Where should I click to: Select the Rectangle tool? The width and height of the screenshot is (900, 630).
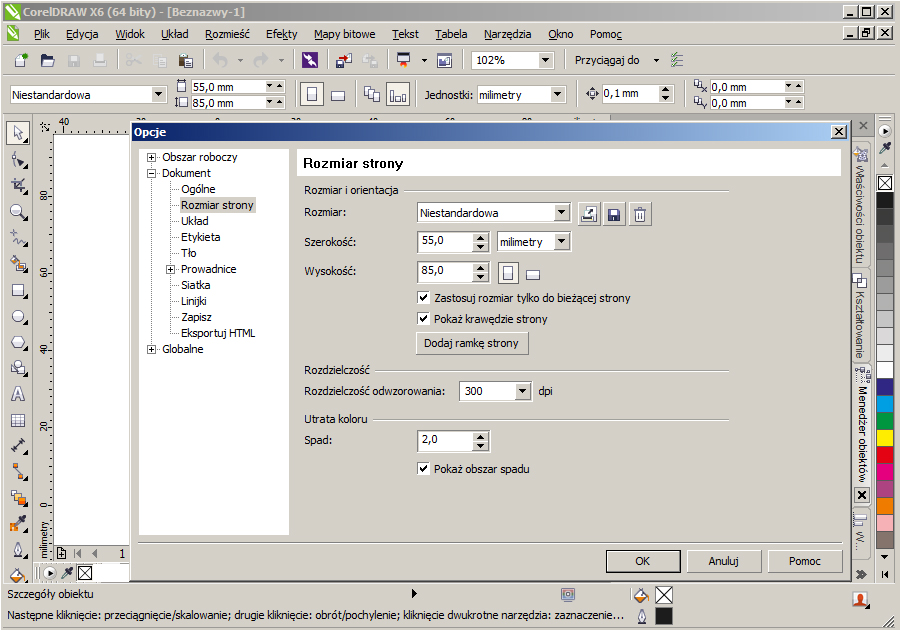(x=18, y=290)
